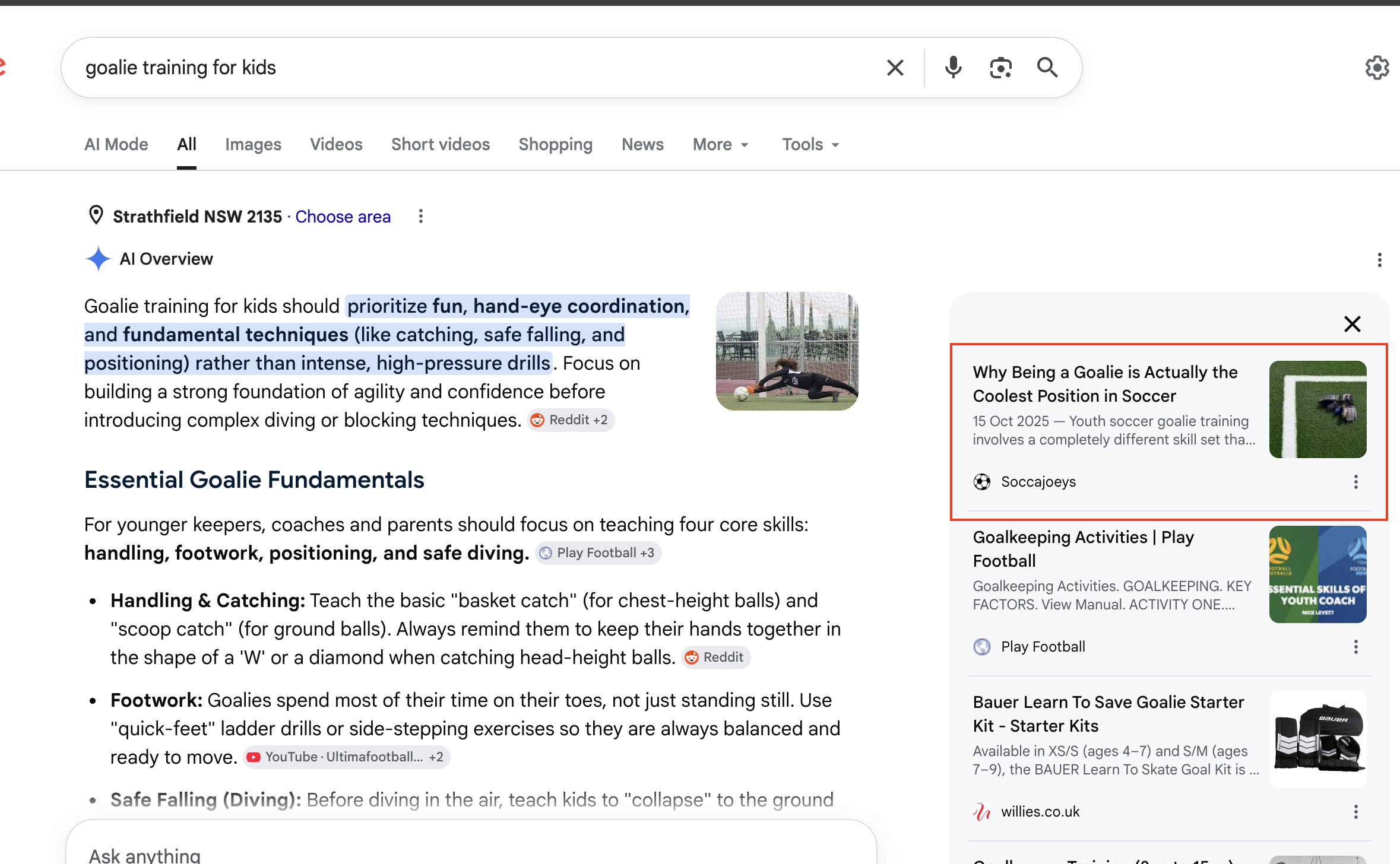
Task: Click the Youth Coach skills thumbnail
Action: pyautogui.click(x=1317, y=574)
